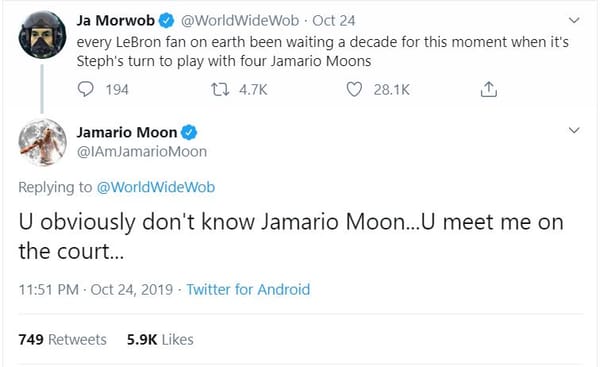Click the Oct 24 tweet date
The height and width of the screenshot is (367, 600).
point(334,21)
